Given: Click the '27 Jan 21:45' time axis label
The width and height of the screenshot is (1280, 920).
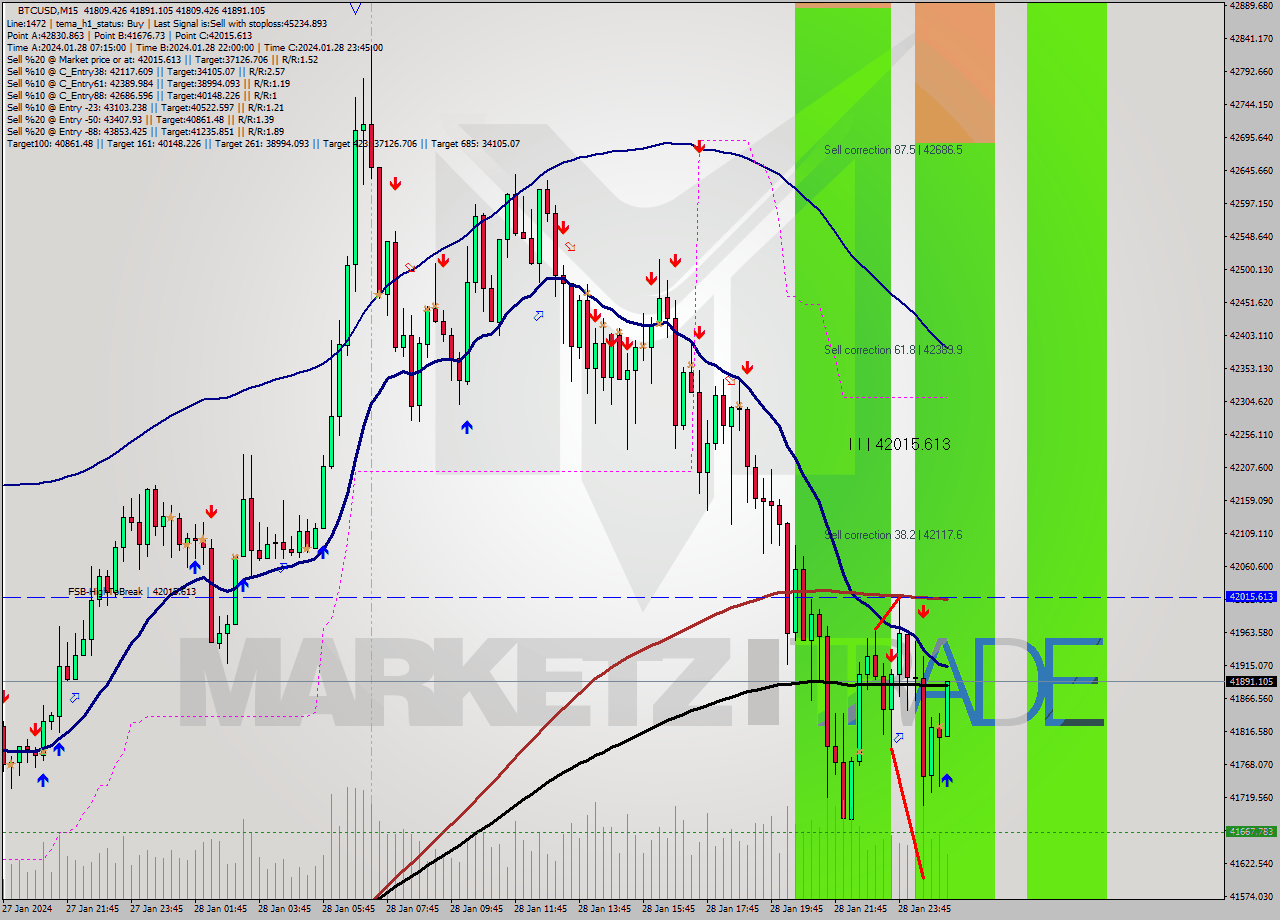Looking at the screenshot, I should (x=92, y=909).
